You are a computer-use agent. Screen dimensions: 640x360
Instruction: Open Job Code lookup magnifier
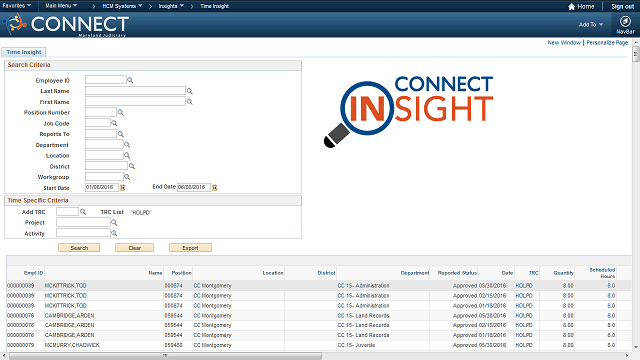pyautogui.click(x=114, y=123)
